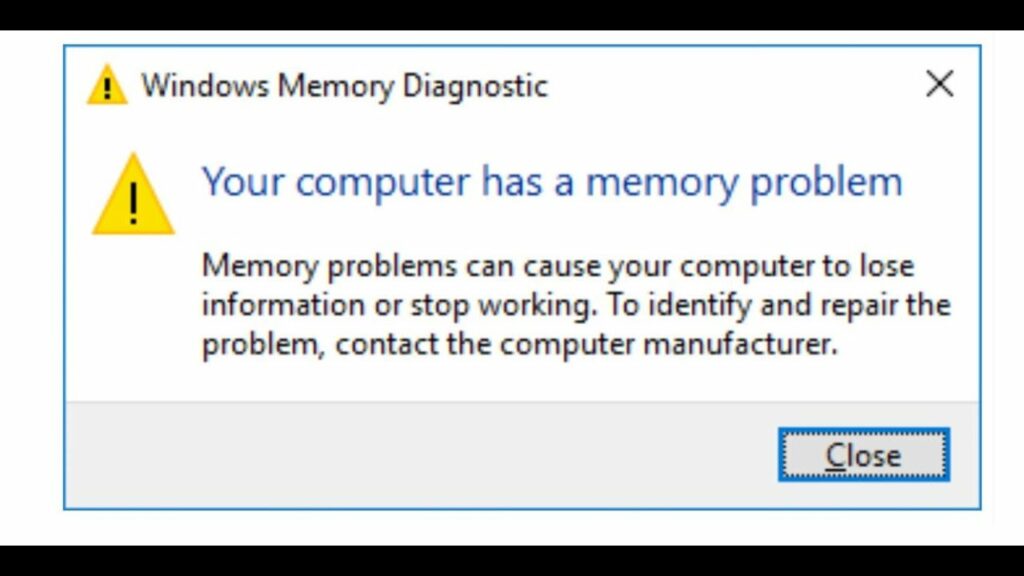The image size is (1024, 576).
Task: Click the 'Memory problems can cause' text line
Action: pyautogui.click(x=558, y=266)
